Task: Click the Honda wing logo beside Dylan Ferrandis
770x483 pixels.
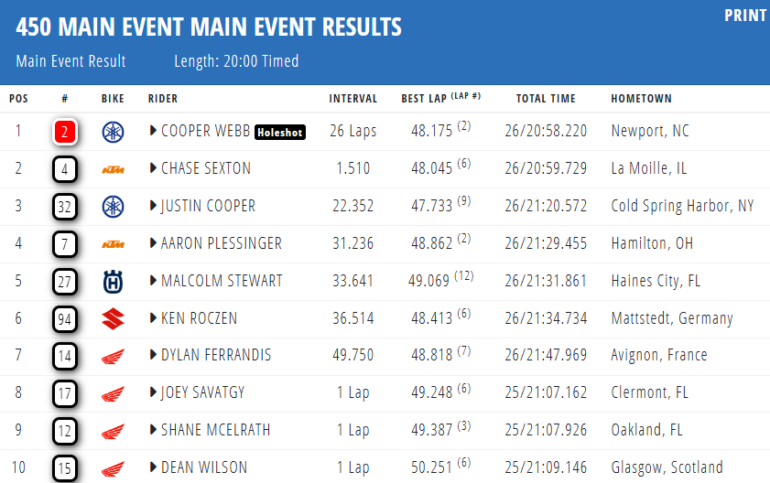Action: (x=112, y=356)
